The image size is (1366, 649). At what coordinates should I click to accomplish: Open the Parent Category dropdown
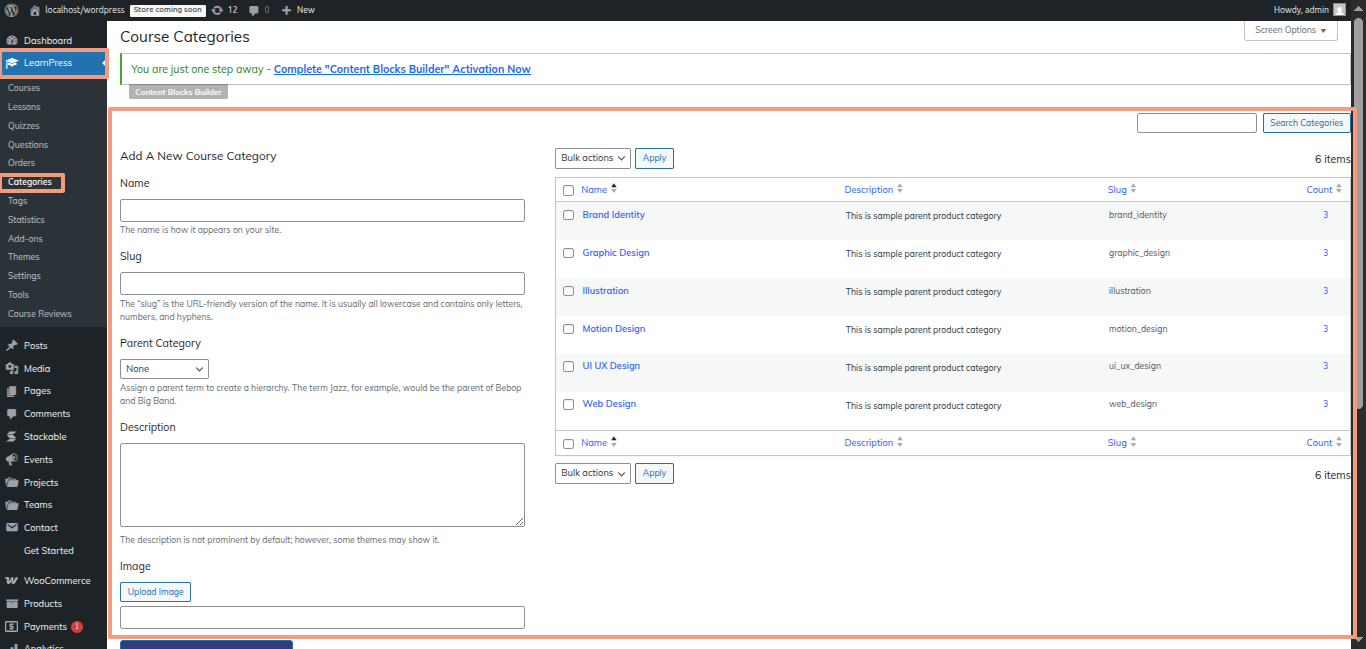coord(164,369)
